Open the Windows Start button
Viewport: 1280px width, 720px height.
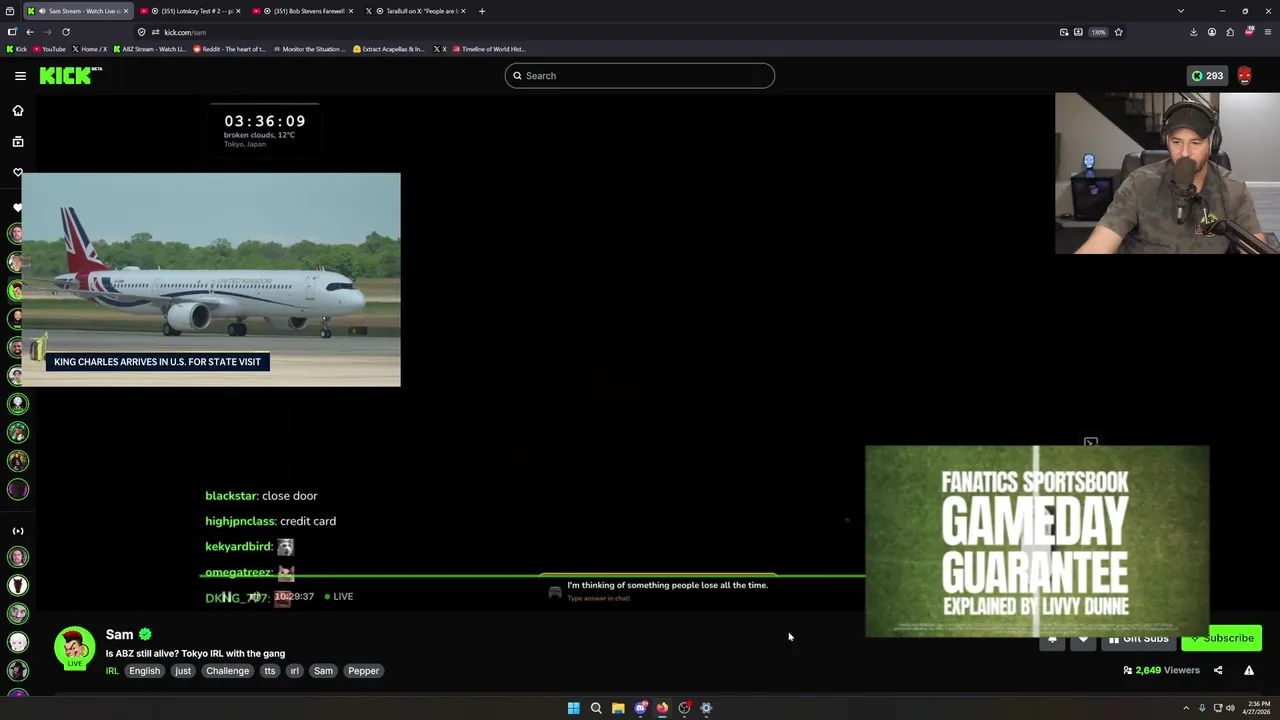tap(574, 708)
